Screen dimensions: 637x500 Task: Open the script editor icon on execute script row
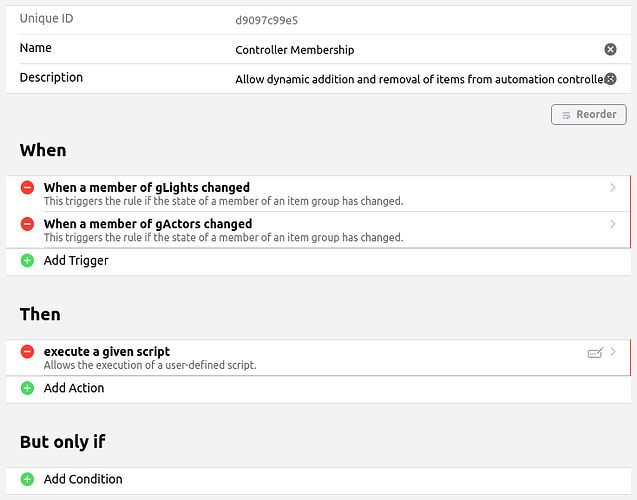(595, 353)
